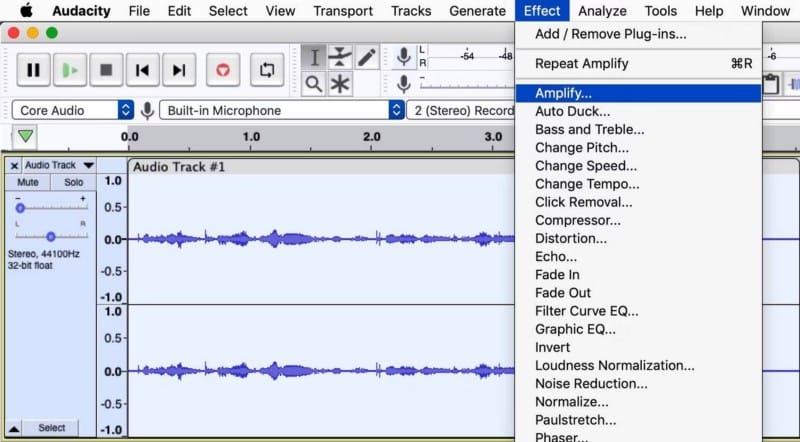Apply the Fade In effect
800x442 pixels.
click(x=638, y=275)
